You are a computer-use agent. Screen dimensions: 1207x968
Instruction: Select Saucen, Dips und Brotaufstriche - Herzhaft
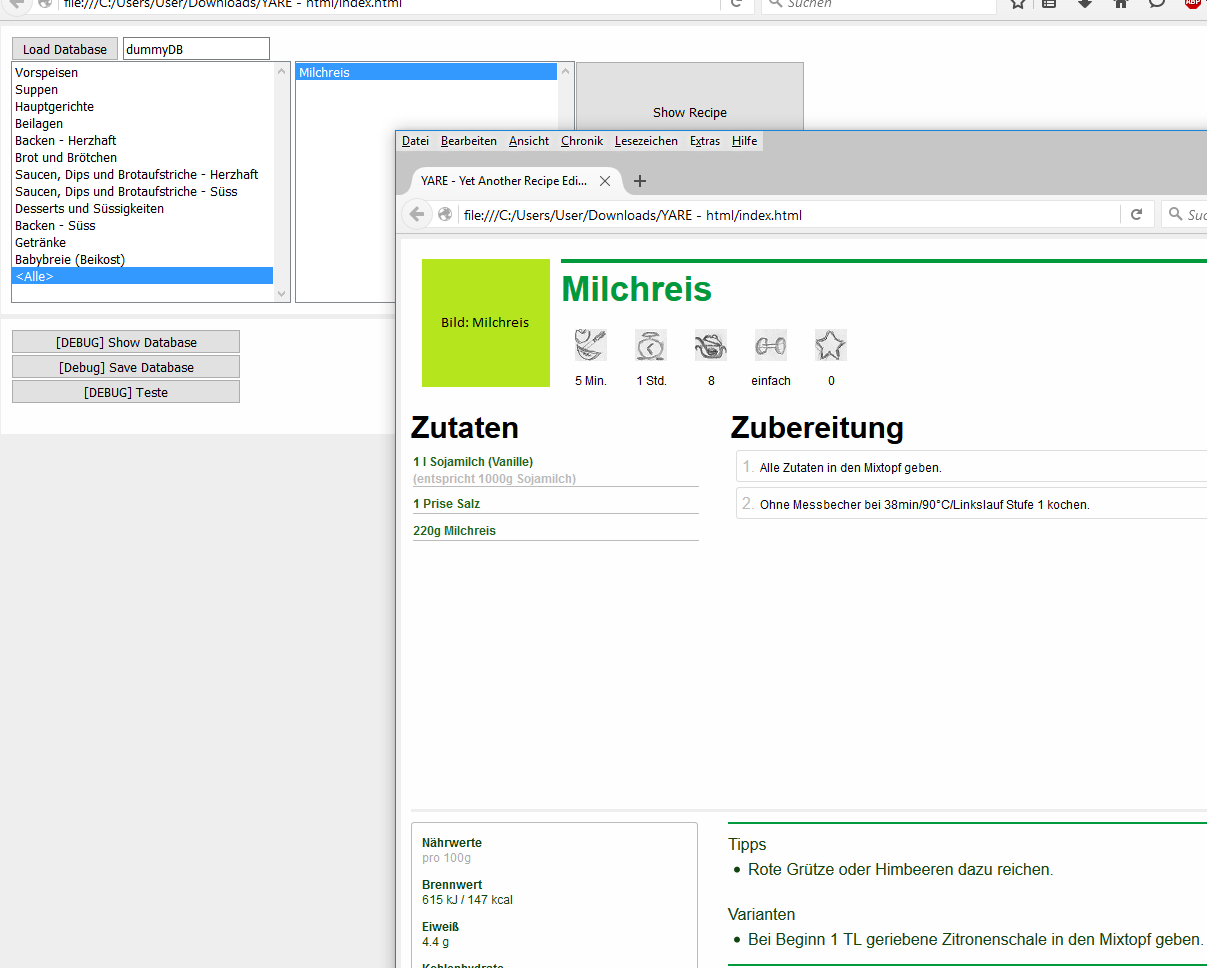[x=143, y=175]
